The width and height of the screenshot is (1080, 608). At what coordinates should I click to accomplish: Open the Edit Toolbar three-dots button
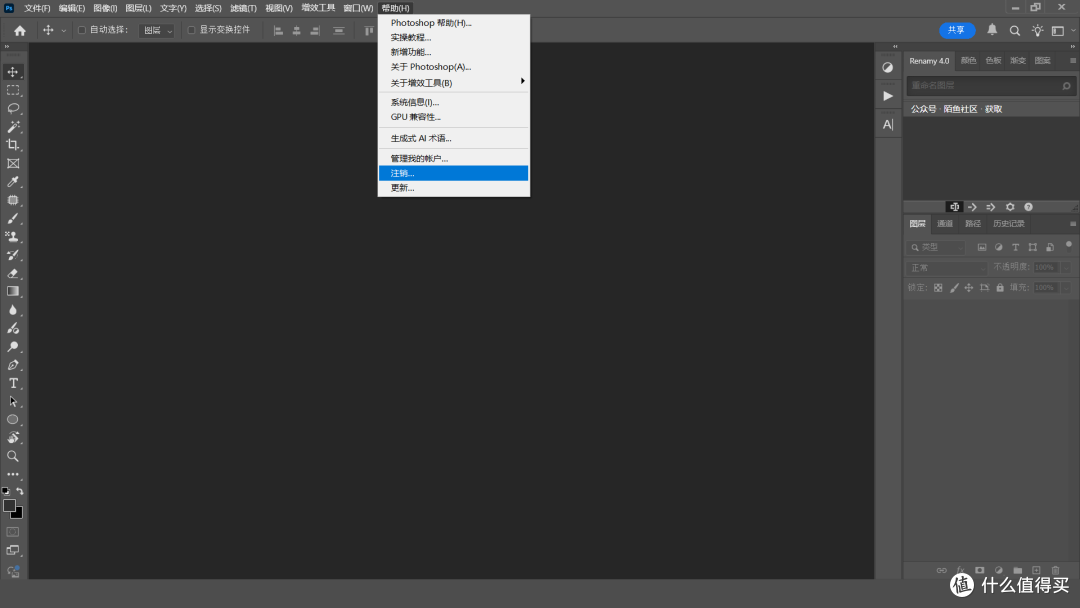pyautogui.click(x=13, y=474)
